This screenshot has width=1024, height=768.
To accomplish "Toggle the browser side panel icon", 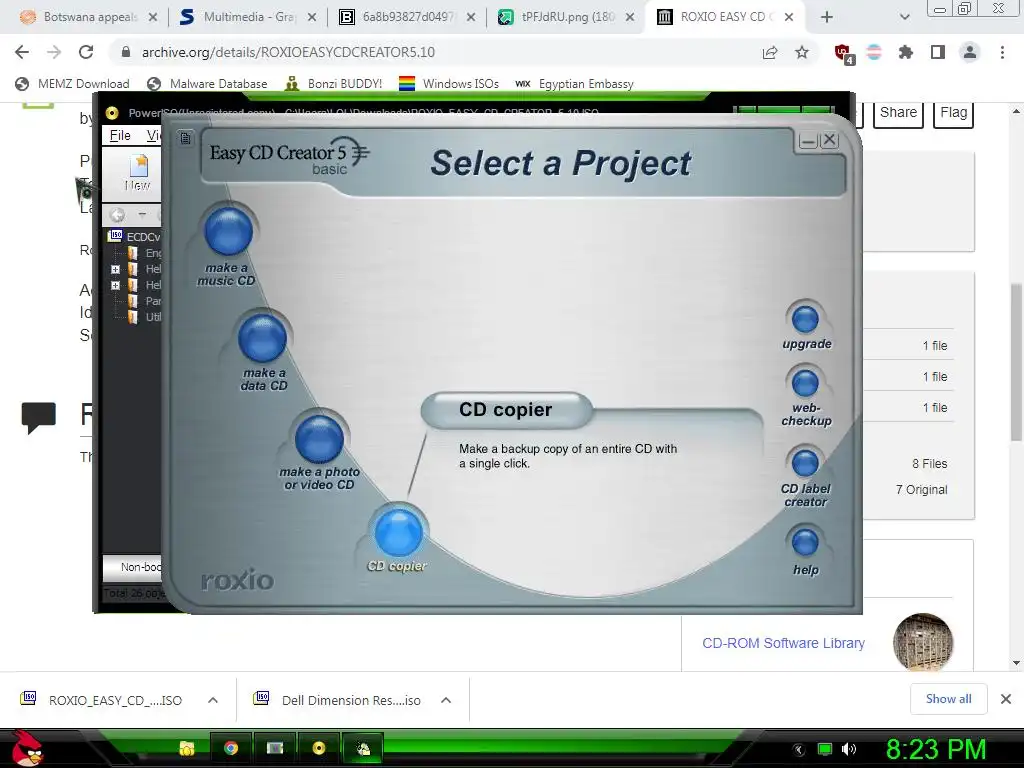I will [938, 52].
